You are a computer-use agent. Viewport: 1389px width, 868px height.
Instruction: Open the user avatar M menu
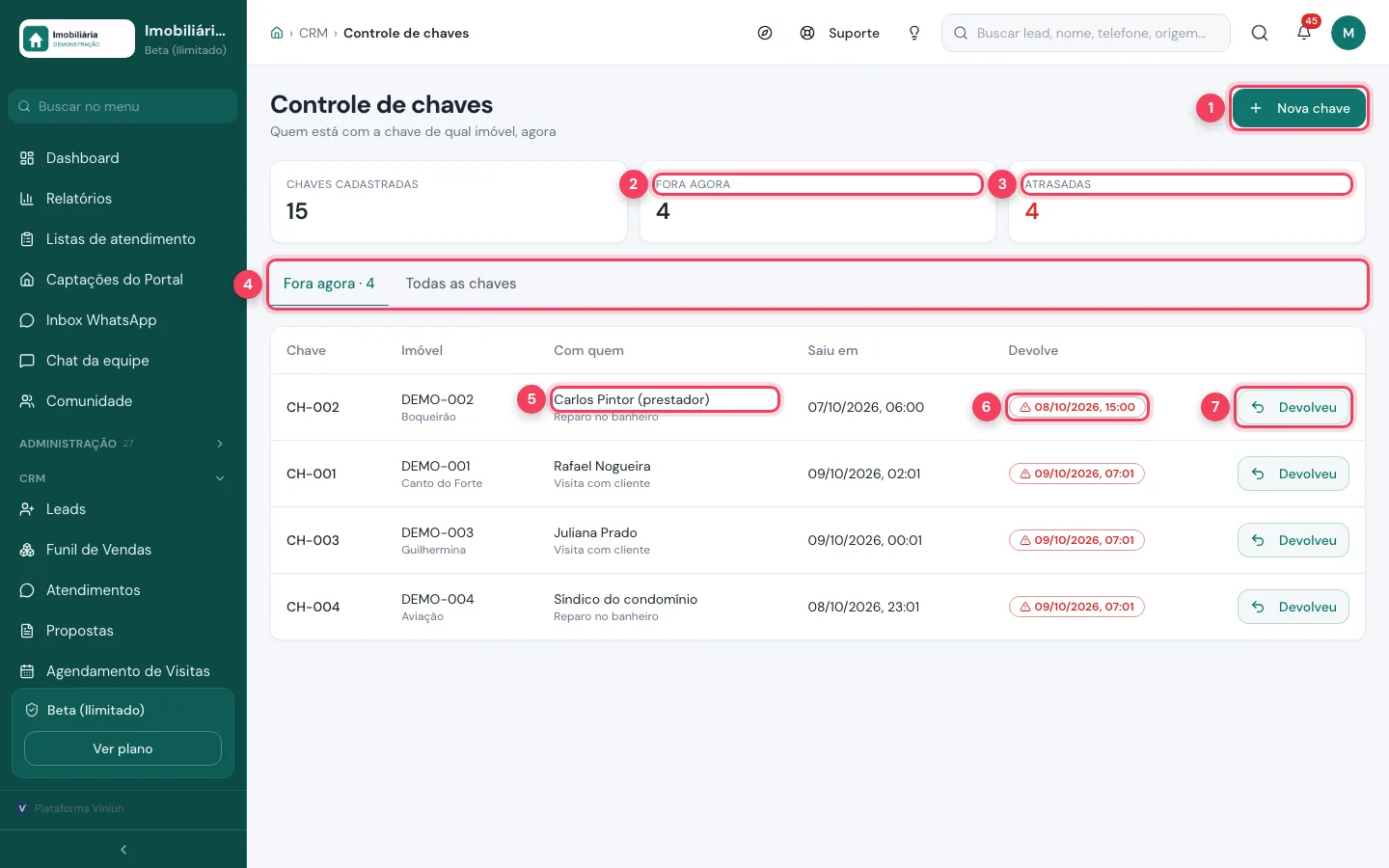1348,33
